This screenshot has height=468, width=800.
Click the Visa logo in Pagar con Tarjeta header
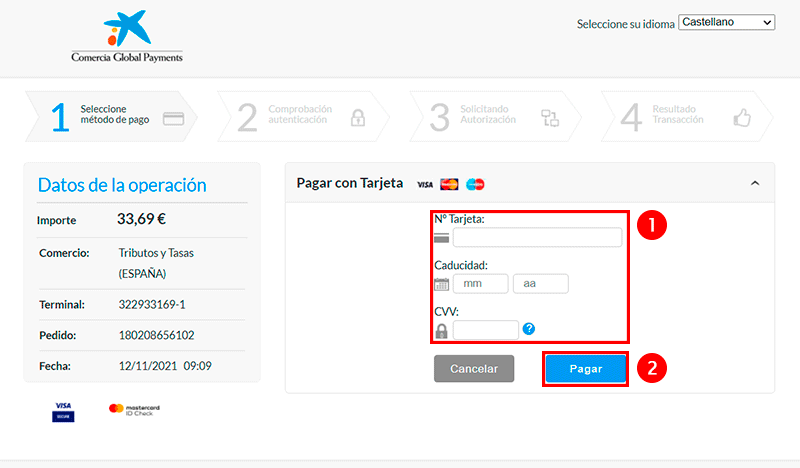point(425,184)
